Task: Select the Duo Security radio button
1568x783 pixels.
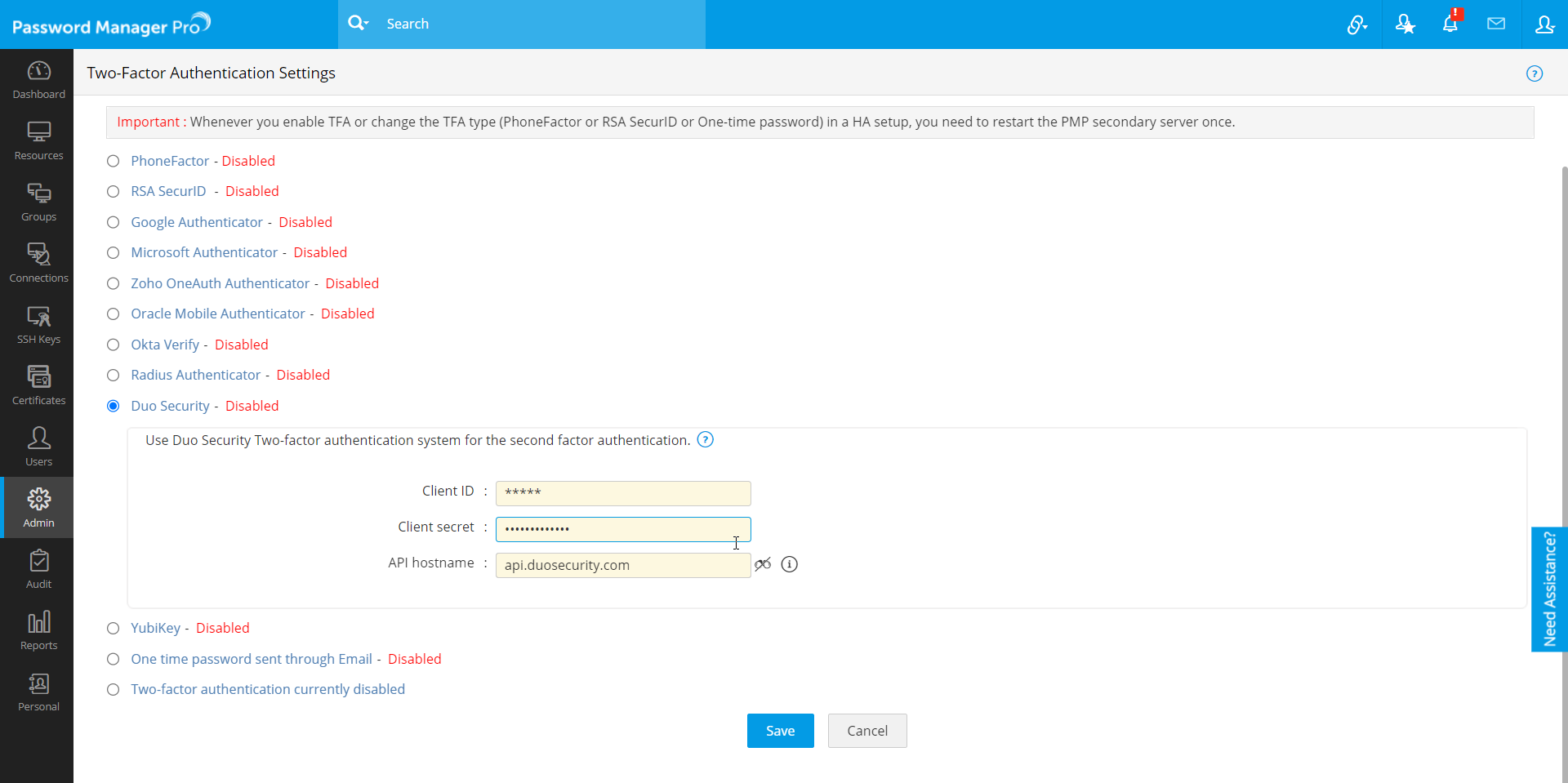Action: (114, 407)
